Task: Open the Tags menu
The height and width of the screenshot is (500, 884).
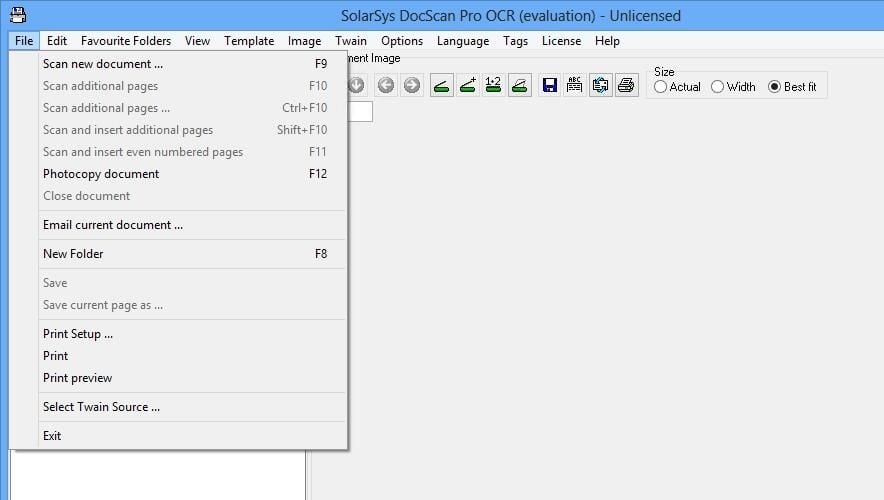Action: [x=515, y=41]
